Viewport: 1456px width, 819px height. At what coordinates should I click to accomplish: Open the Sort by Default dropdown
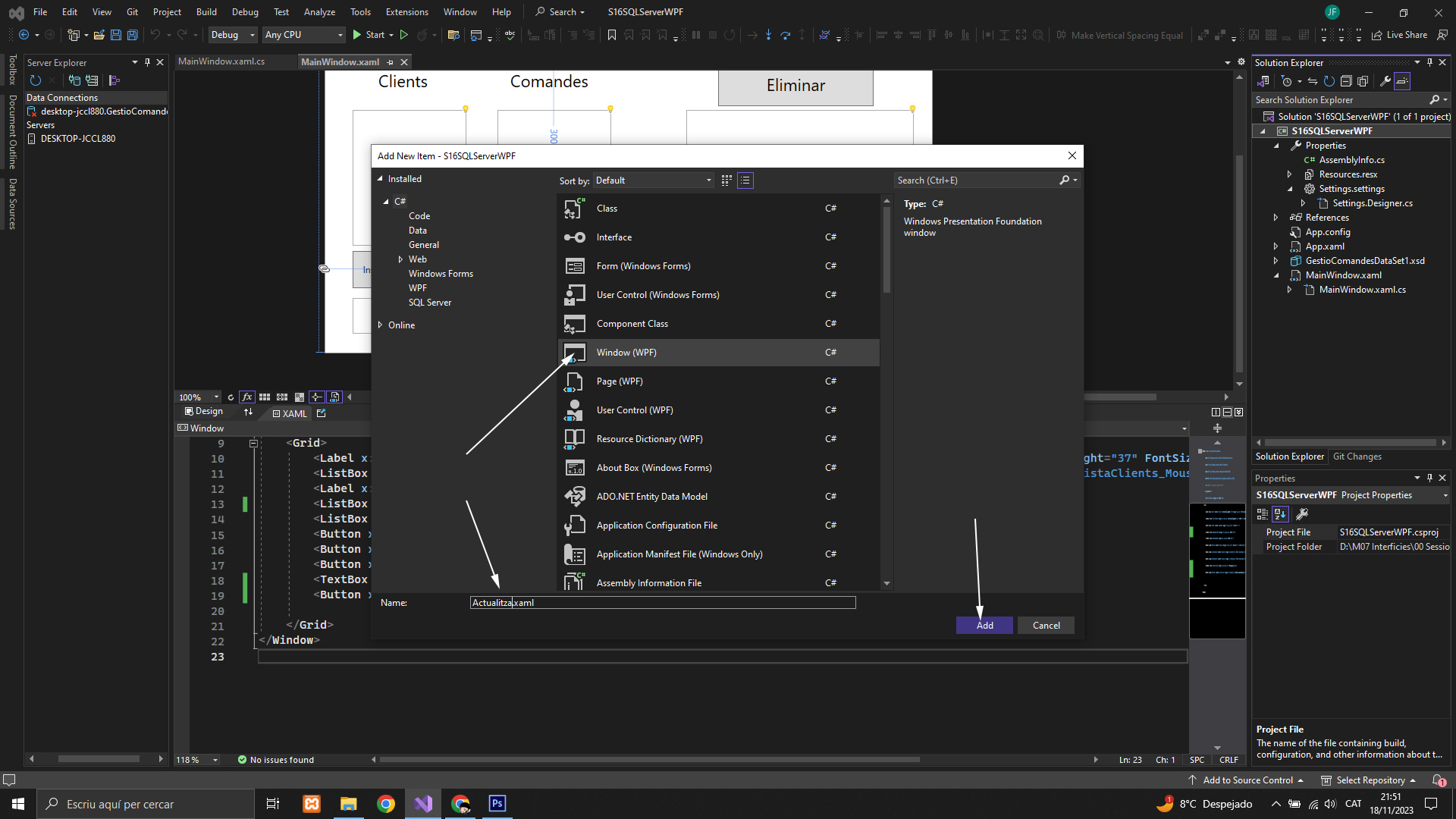pyautogui.click(x=653, y=180)
